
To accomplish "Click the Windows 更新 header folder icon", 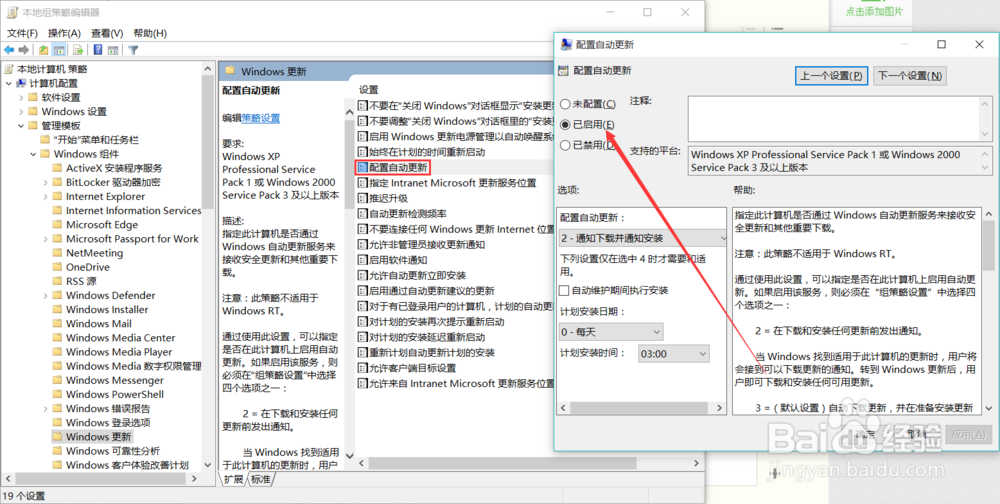I will tap(230, 71).
